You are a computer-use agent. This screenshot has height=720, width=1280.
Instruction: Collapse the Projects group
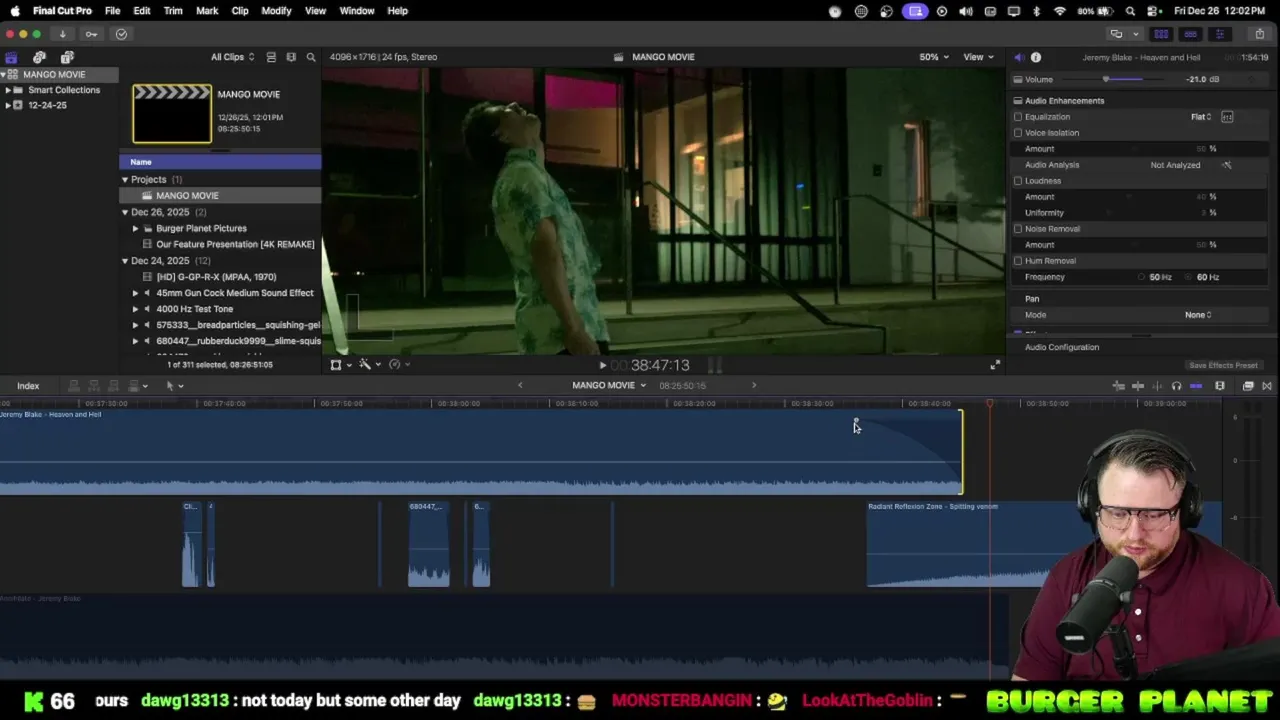point(125,180)
